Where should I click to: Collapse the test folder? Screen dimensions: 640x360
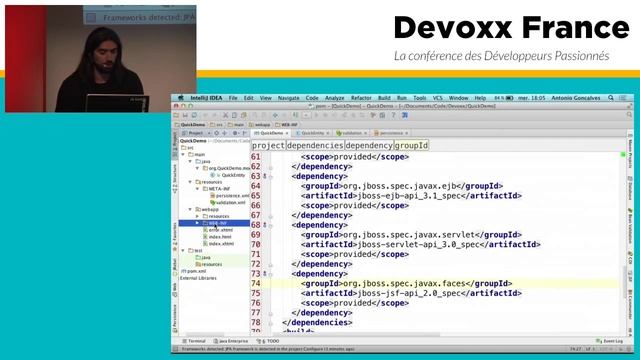pos(184,251)
